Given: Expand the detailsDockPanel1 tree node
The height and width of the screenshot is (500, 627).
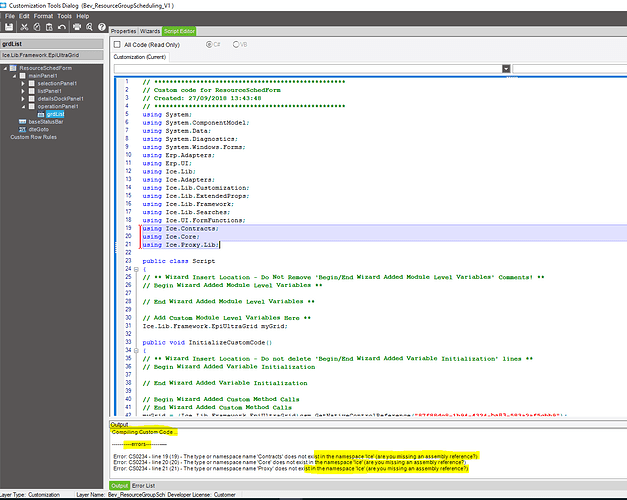Looking at the screenshot, I should pyautogui.click(x=23, y=99).
